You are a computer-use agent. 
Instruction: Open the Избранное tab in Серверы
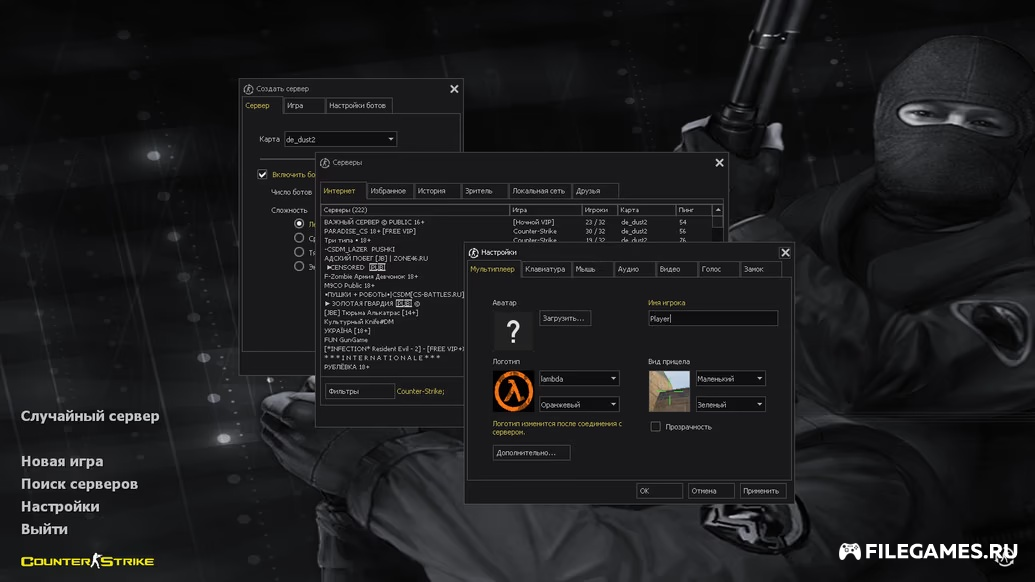pyautogui.click(x=388, y=191)
